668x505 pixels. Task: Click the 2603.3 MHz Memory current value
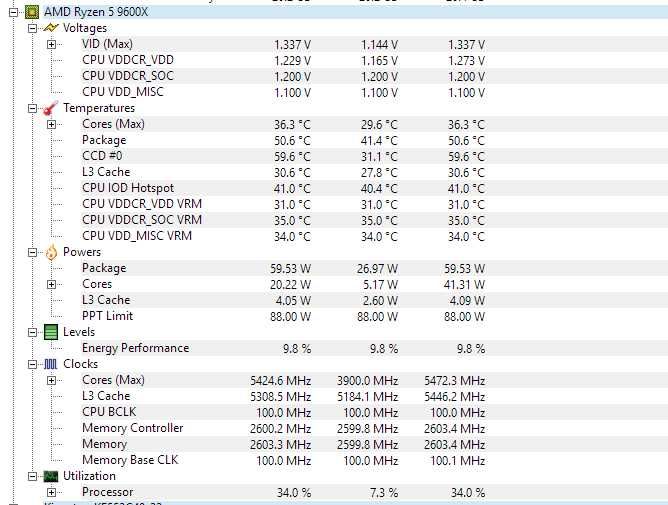pos(280,445)
